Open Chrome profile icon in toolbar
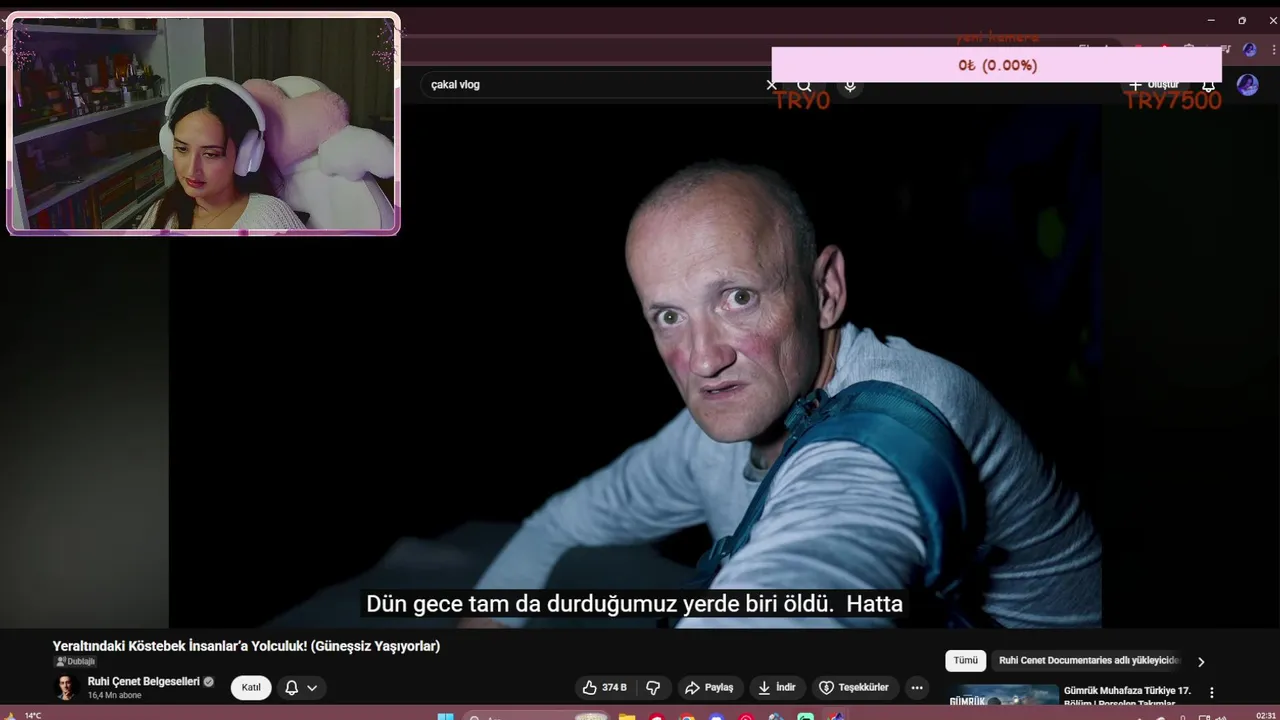 (1249, 49)
